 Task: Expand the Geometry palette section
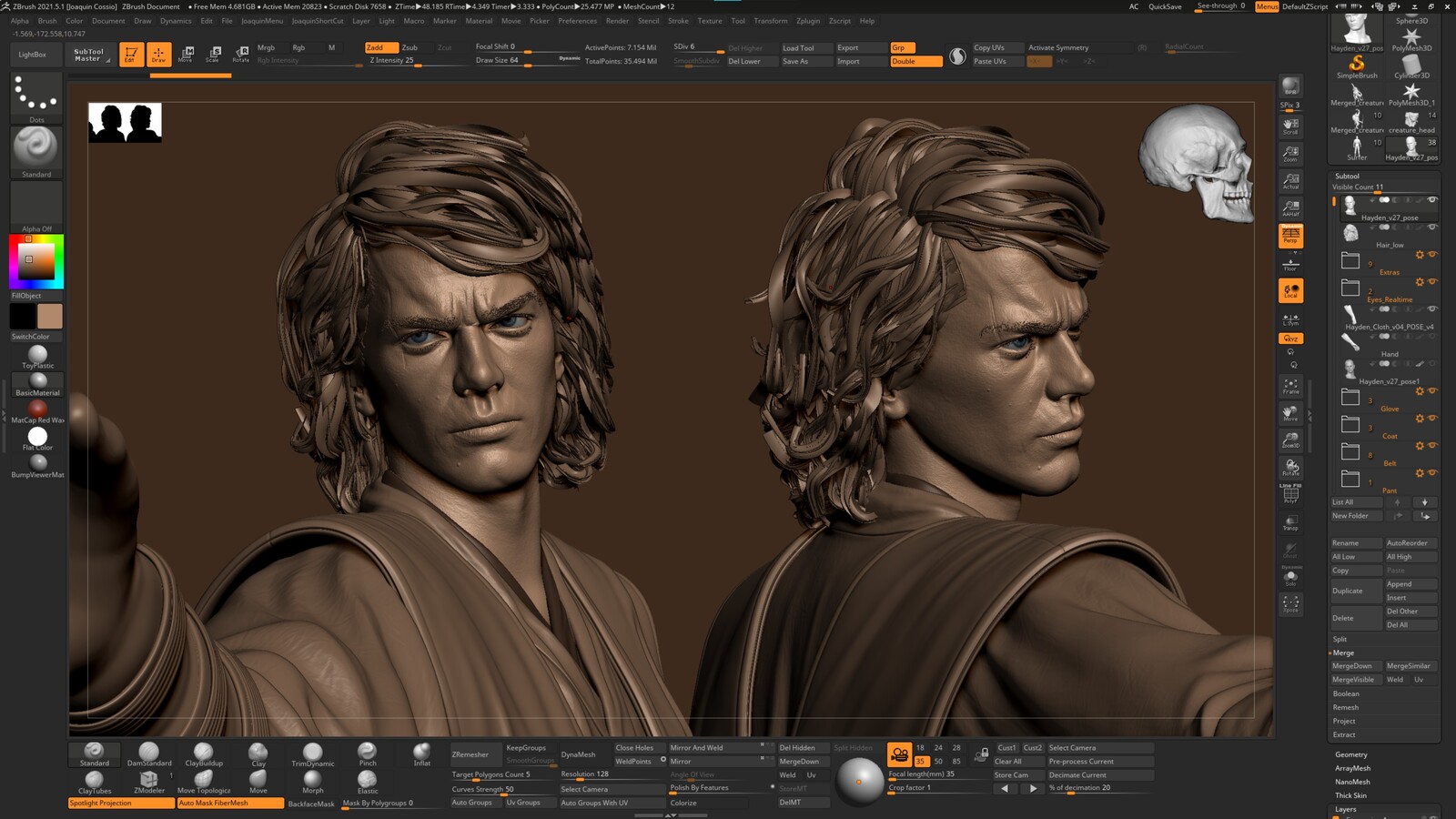[x=1350, y=754]
